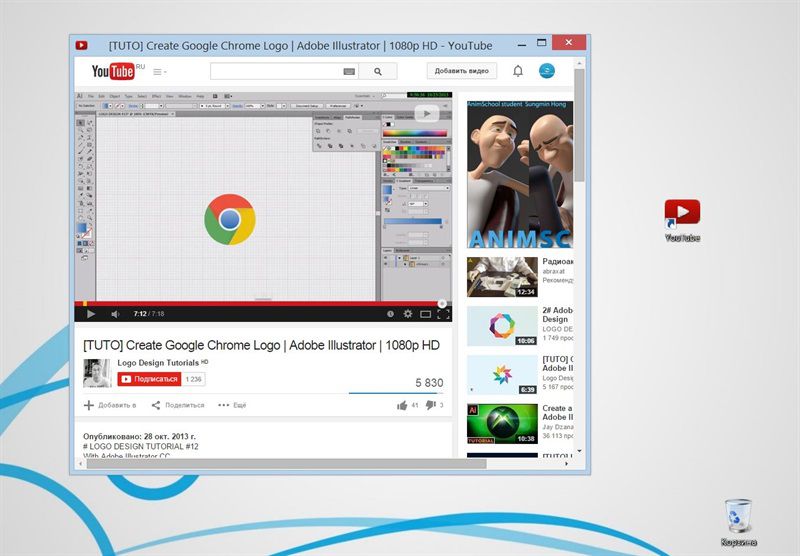Select the YouTube desktop shortcut icon

pos(682,220)
